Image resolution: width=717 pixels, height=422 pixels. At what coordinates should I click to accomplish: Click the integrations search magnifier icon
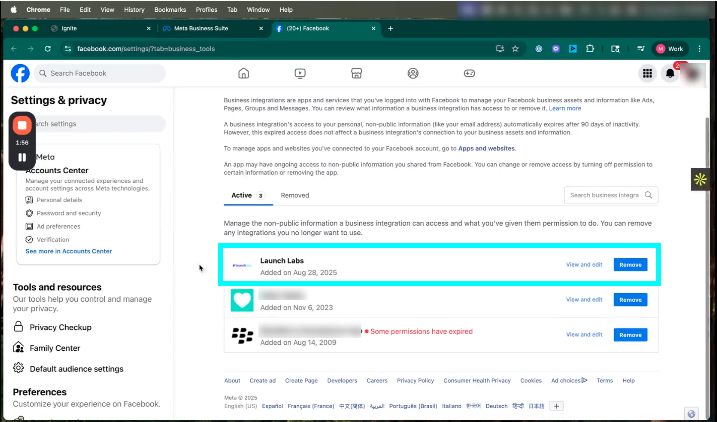click(x=648, y=195)
